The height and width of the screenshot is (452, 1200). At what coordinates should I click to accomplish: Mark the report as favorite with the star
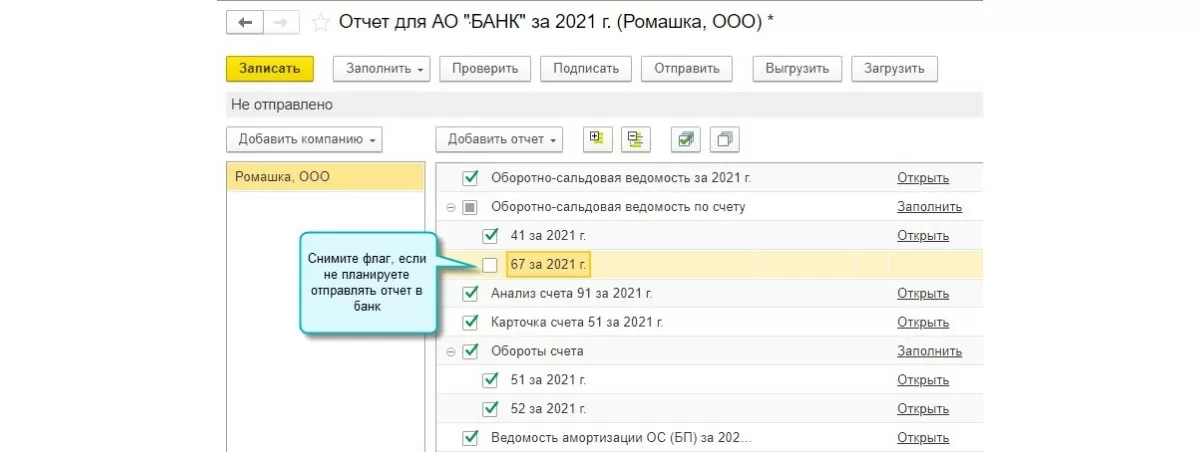(x=320, y=22)
